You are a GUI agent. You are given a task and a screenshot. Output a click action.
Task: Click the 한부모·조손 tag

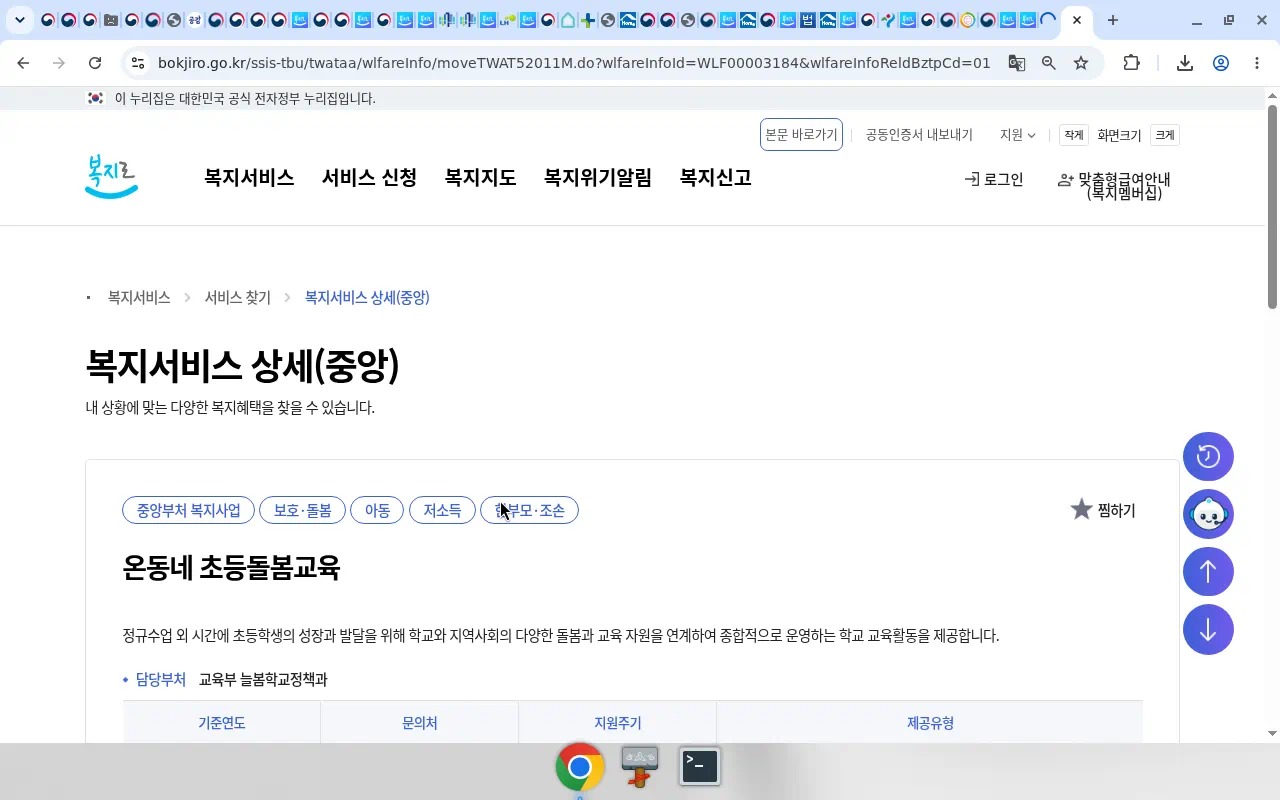pyautogui.click(x=530, y=510)
